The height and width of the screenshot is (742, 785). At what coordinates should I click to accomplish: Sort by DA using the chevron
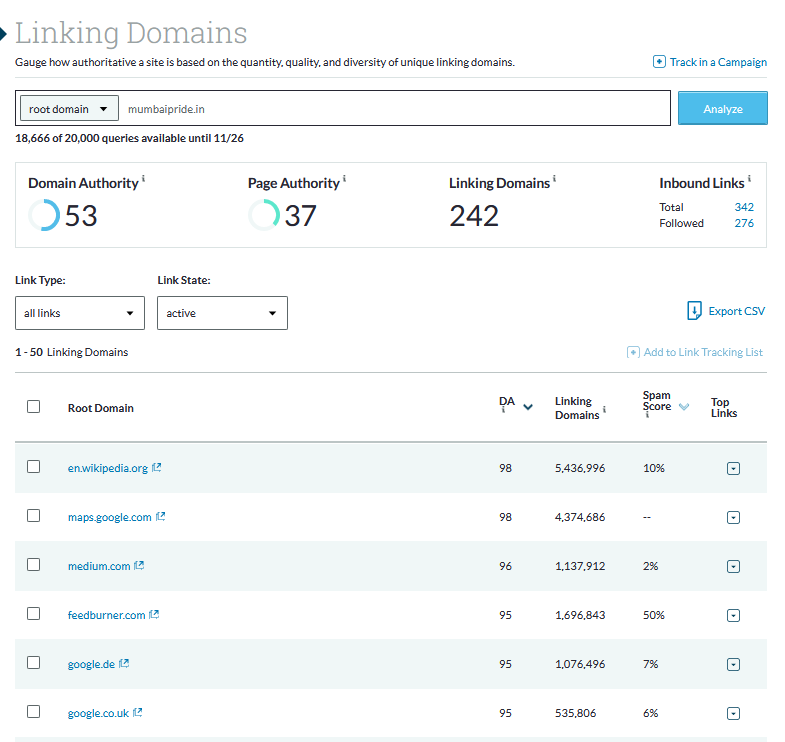(528, 407)
